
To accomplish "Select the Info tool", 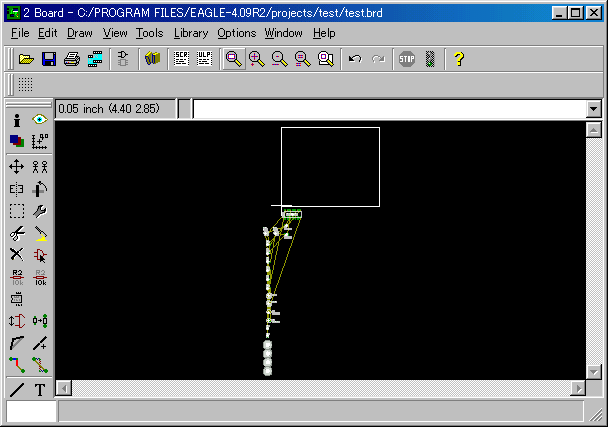I will tap(17, 120).
